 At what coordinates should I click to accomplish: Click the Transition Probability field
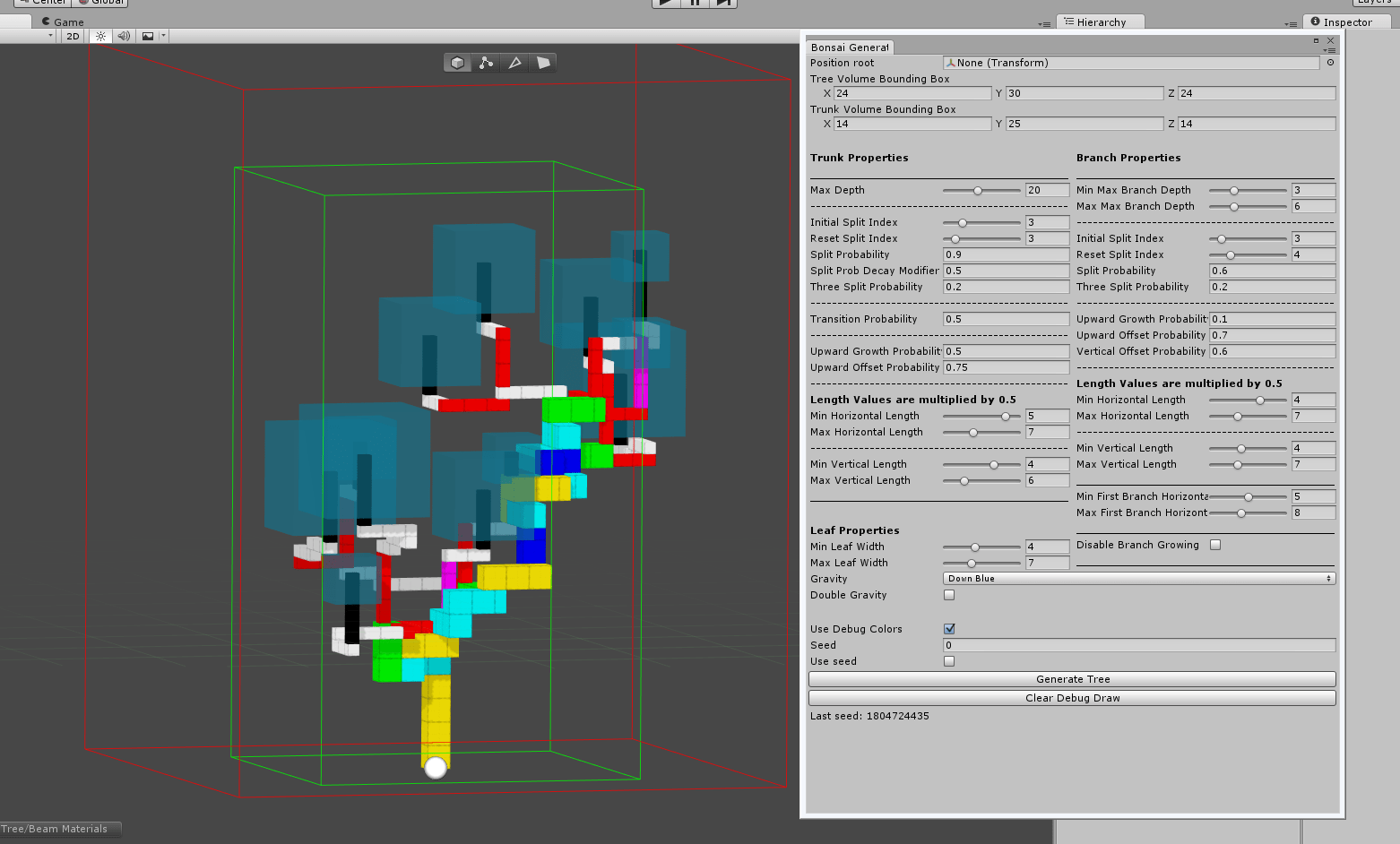click(x=1006, y=319)
